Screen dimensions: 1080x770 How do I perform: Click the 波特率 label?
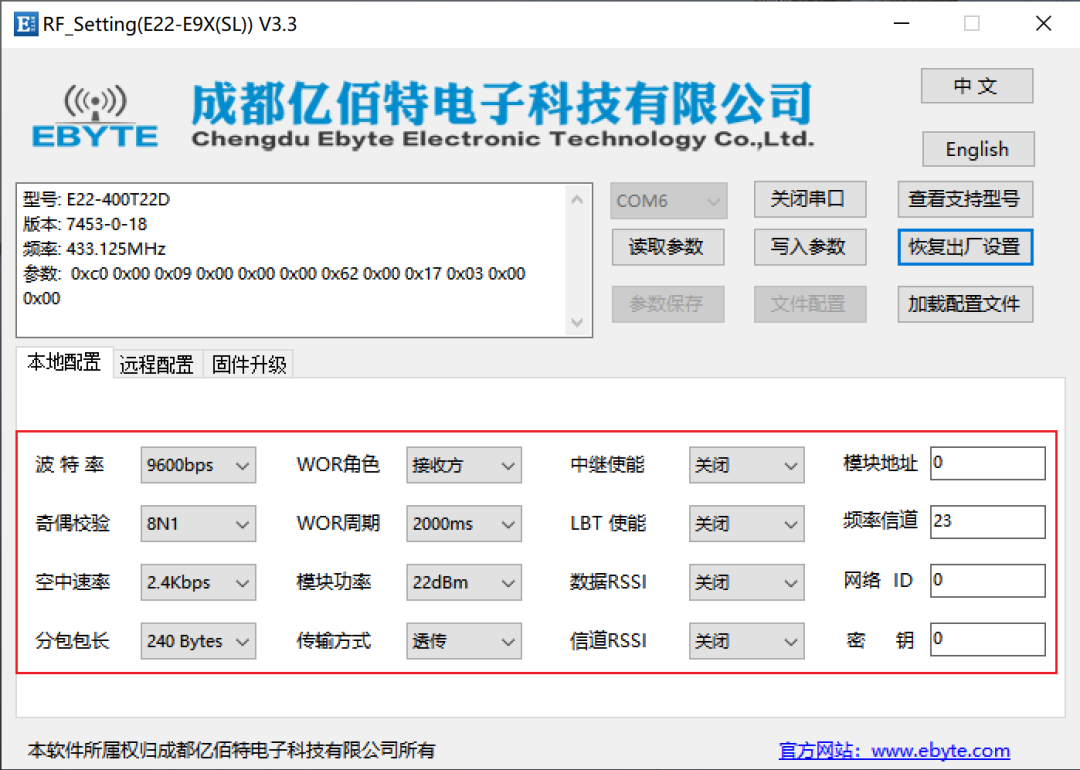click(x=70, y=465)
